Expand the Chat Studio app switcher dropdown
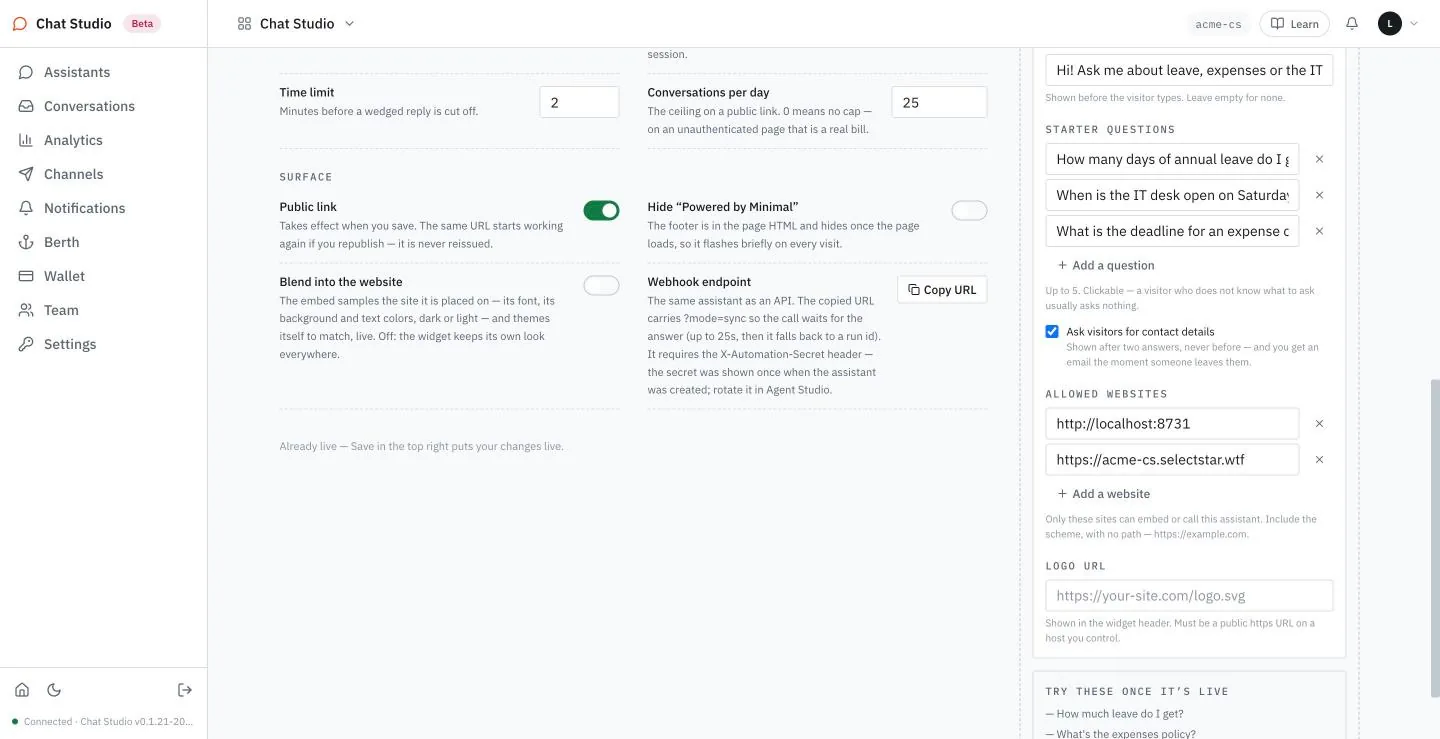 pyautogui.click(x=297, y=23)
